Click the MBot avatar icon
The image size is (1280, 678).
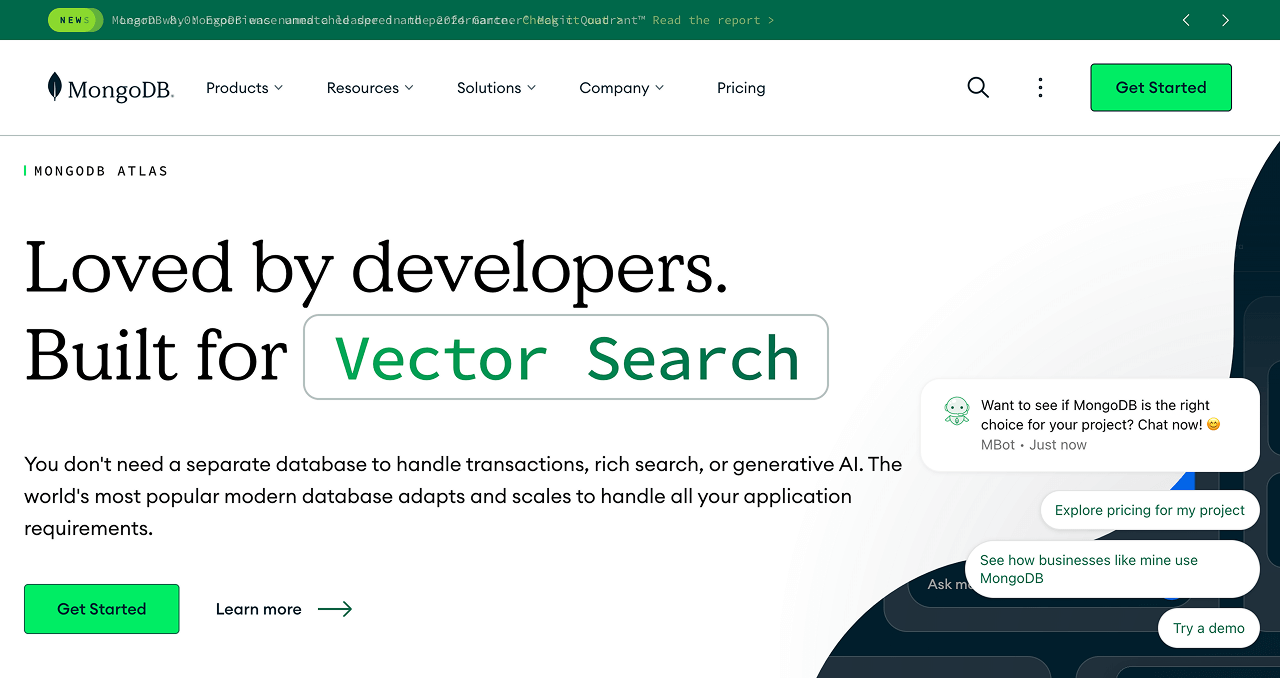tap(957, 411)
